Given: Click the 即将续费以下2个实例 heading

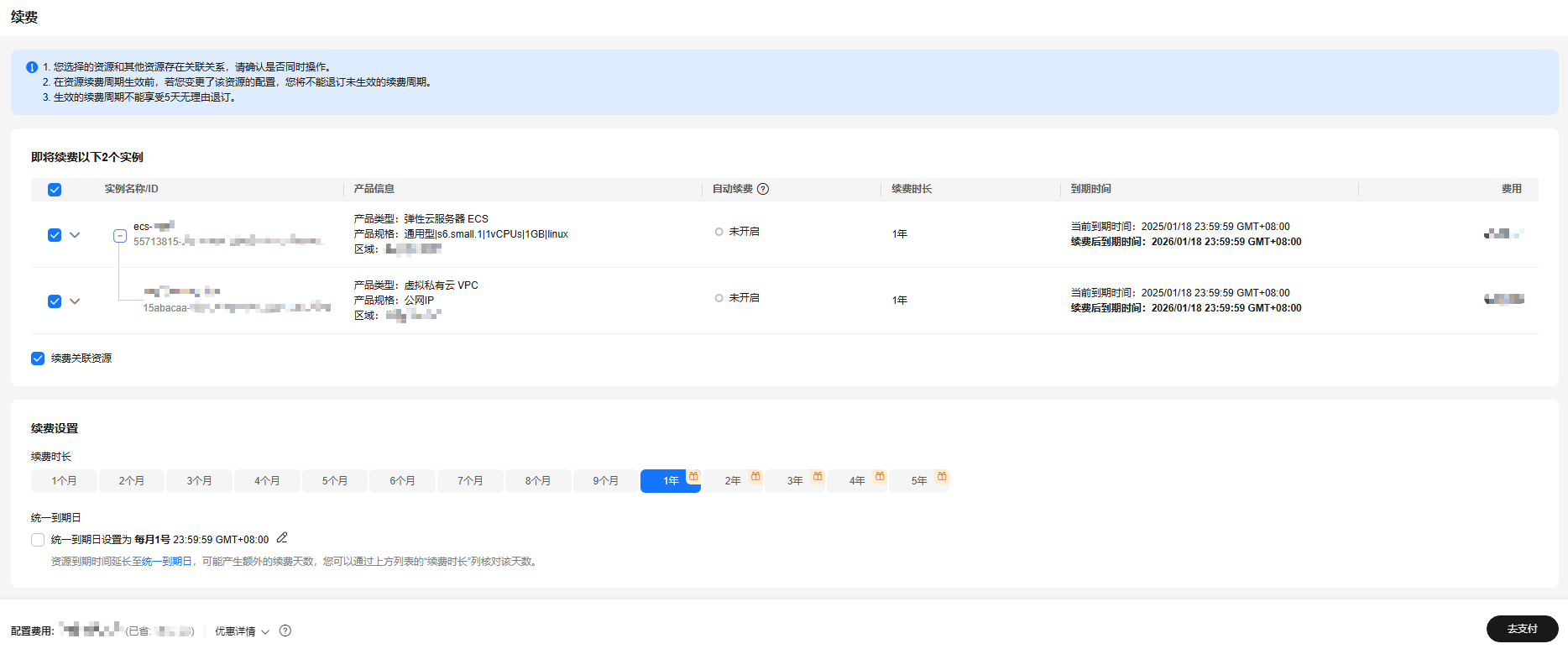Looking at the screenshot, I should pos(87,157).
